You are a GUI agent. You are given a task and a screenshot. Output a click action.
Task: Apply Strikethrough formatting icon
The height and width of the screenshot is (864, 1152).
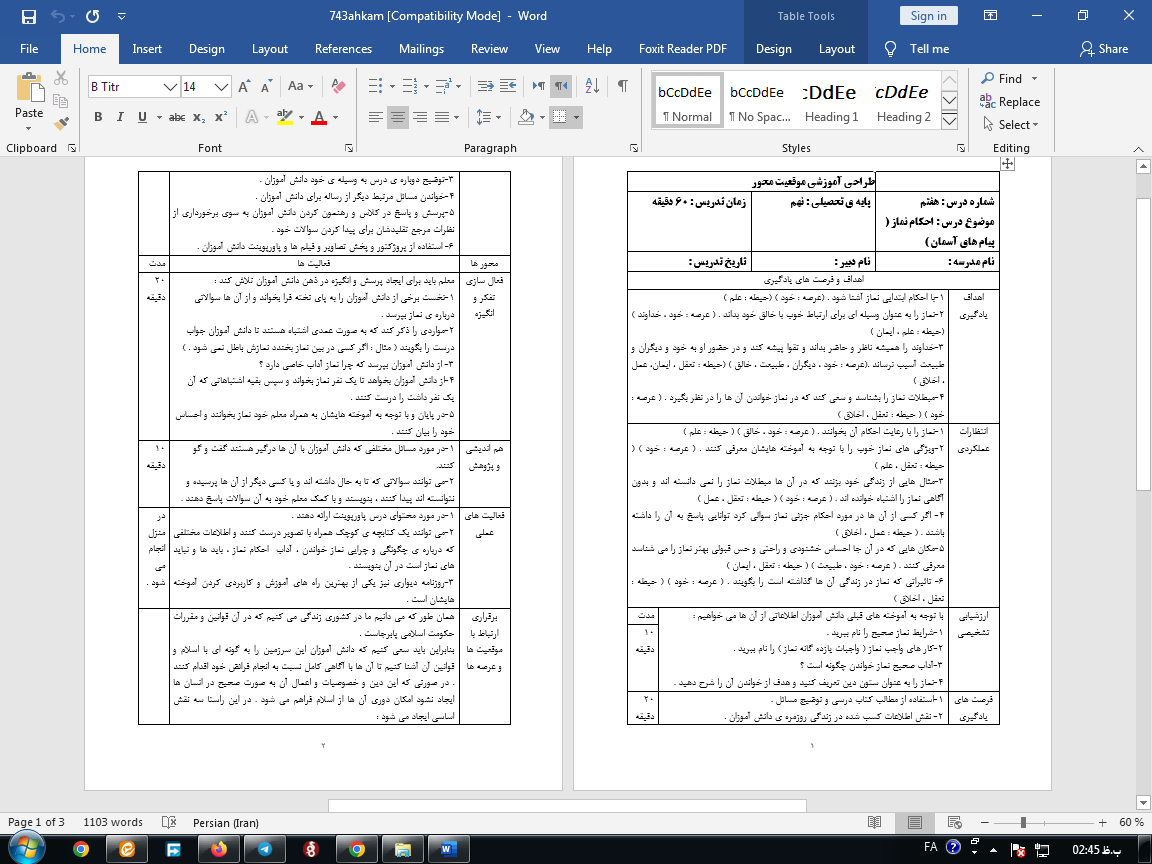tap(177, 117)
